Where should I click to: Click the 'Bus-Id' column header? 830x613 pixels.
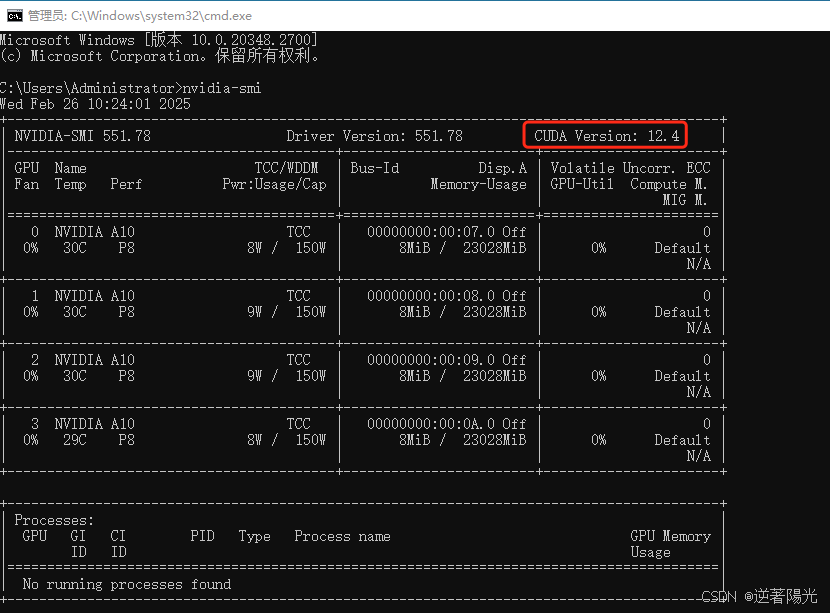[x=375, y=168]
